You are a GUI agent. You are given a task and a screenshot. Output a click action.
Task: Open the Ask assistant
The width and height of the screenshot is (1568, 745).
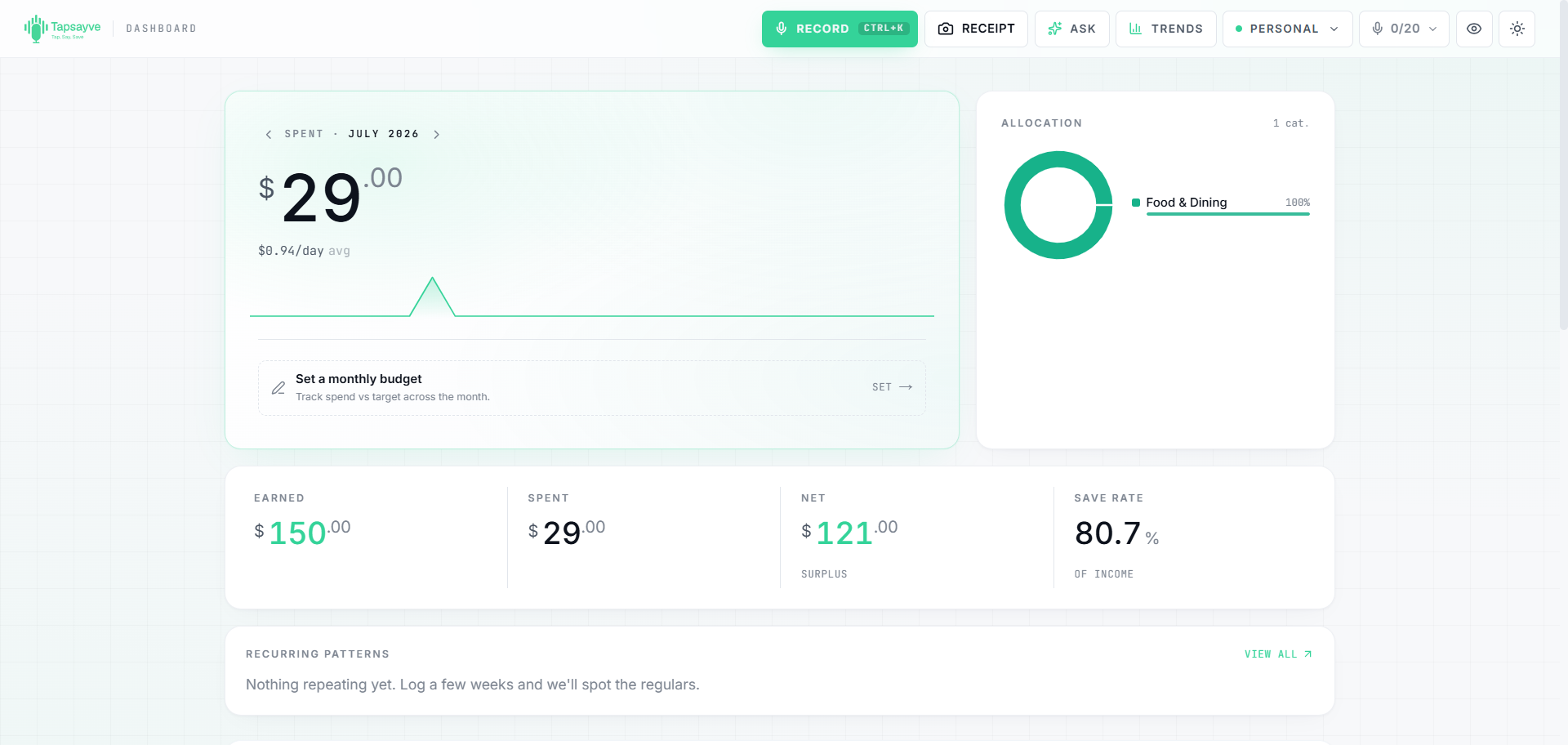coord(1071,29)
